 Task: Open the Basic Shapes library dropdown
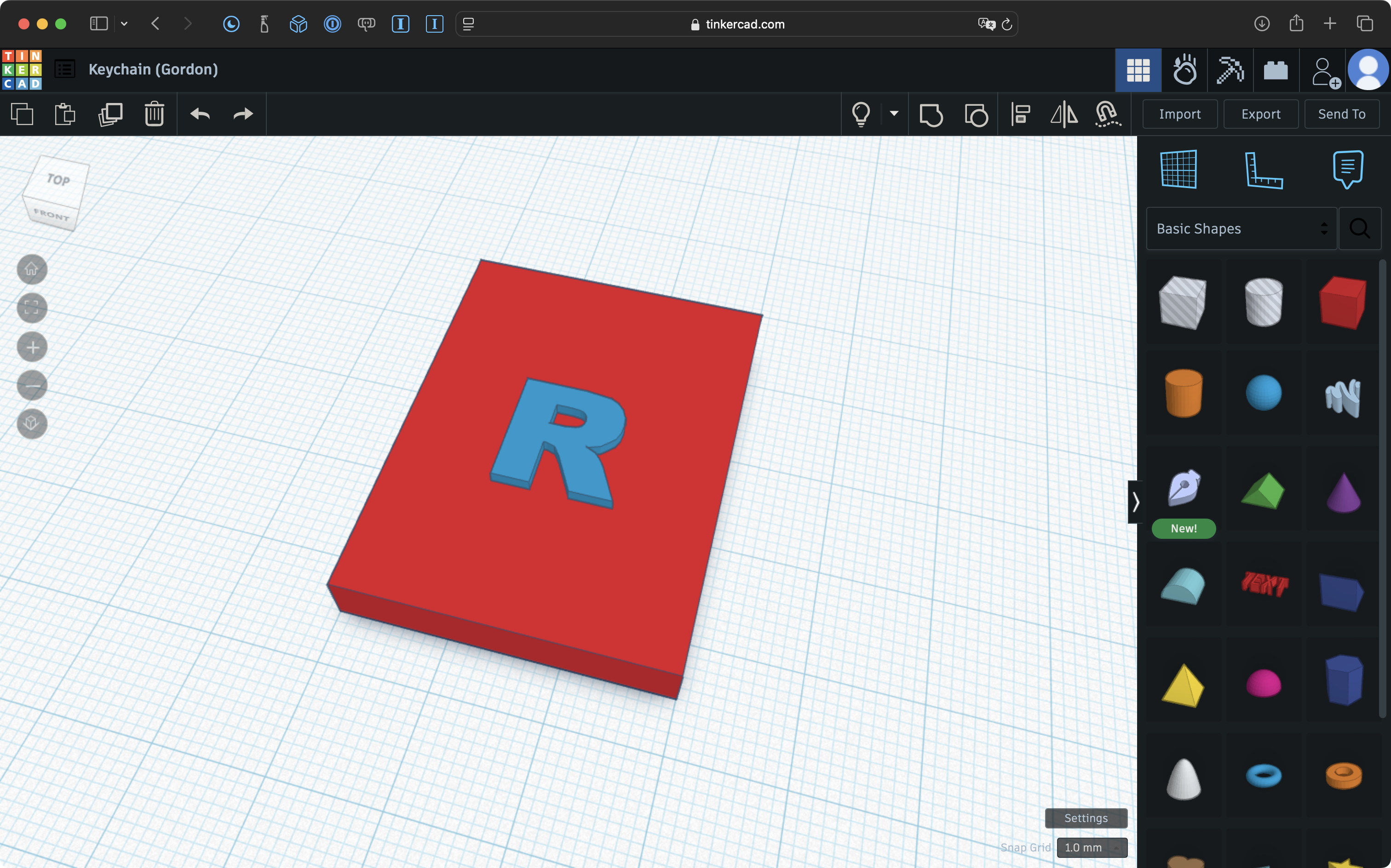coord(1241,228)
